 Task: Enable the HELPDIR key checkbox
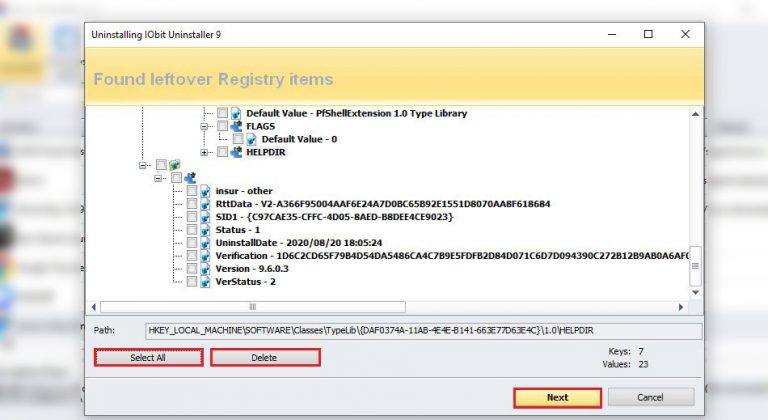tap(222, 152)
